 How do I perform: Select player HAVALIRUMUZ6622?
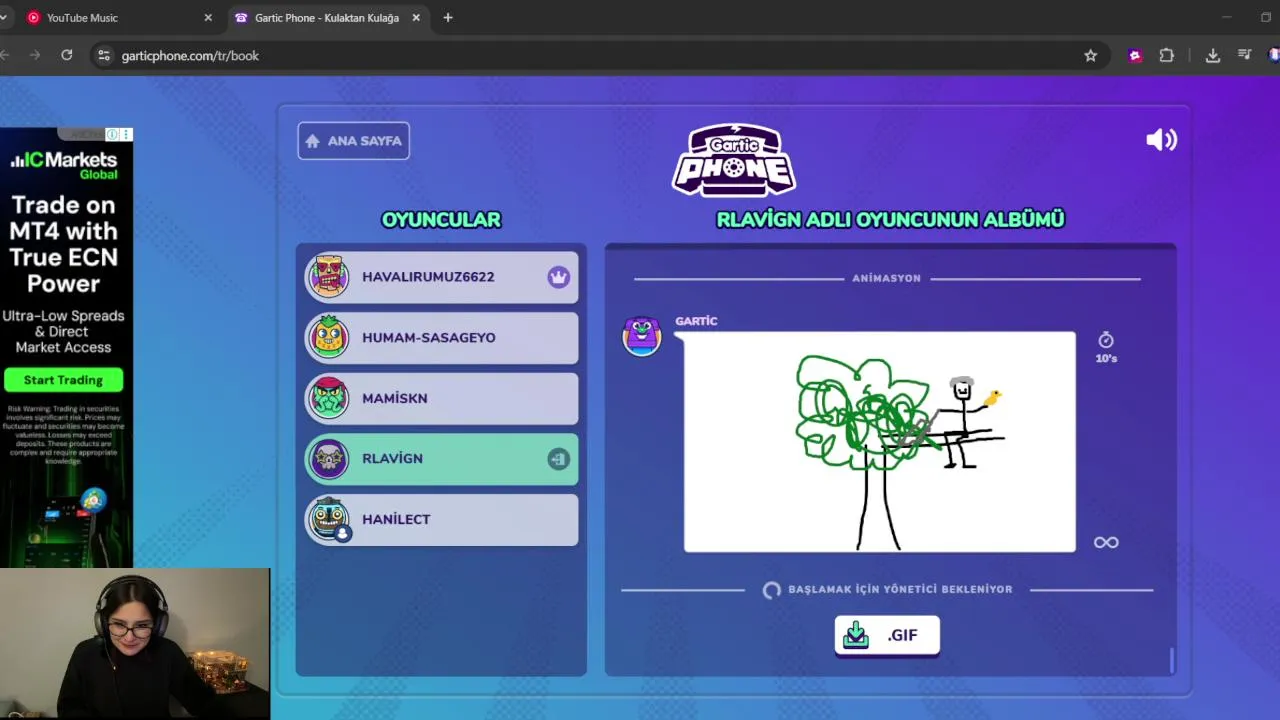coord(441,277)
